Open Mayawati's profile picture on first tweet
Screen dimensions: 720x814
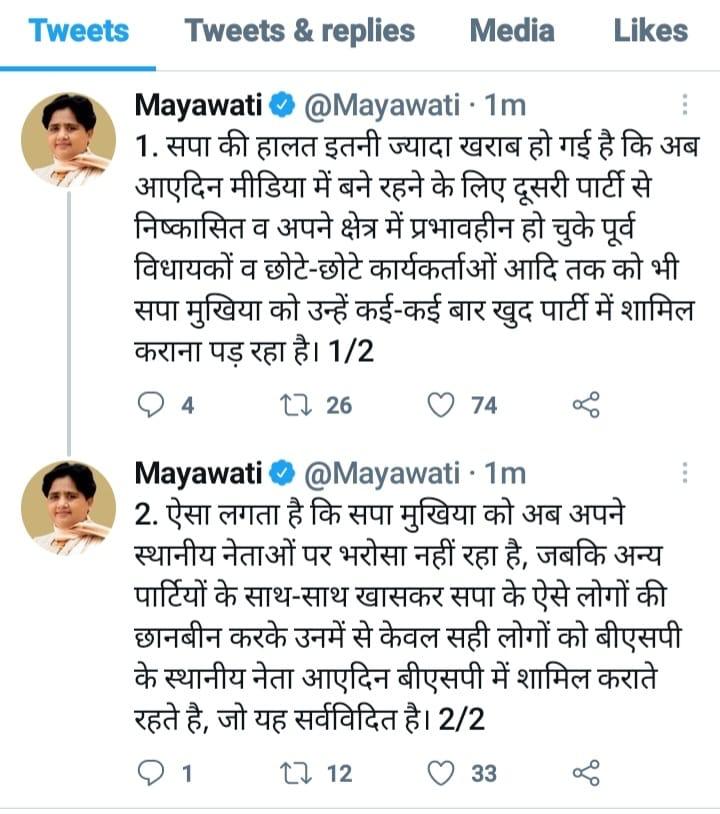pyautogui.click(x=68, y=139)
